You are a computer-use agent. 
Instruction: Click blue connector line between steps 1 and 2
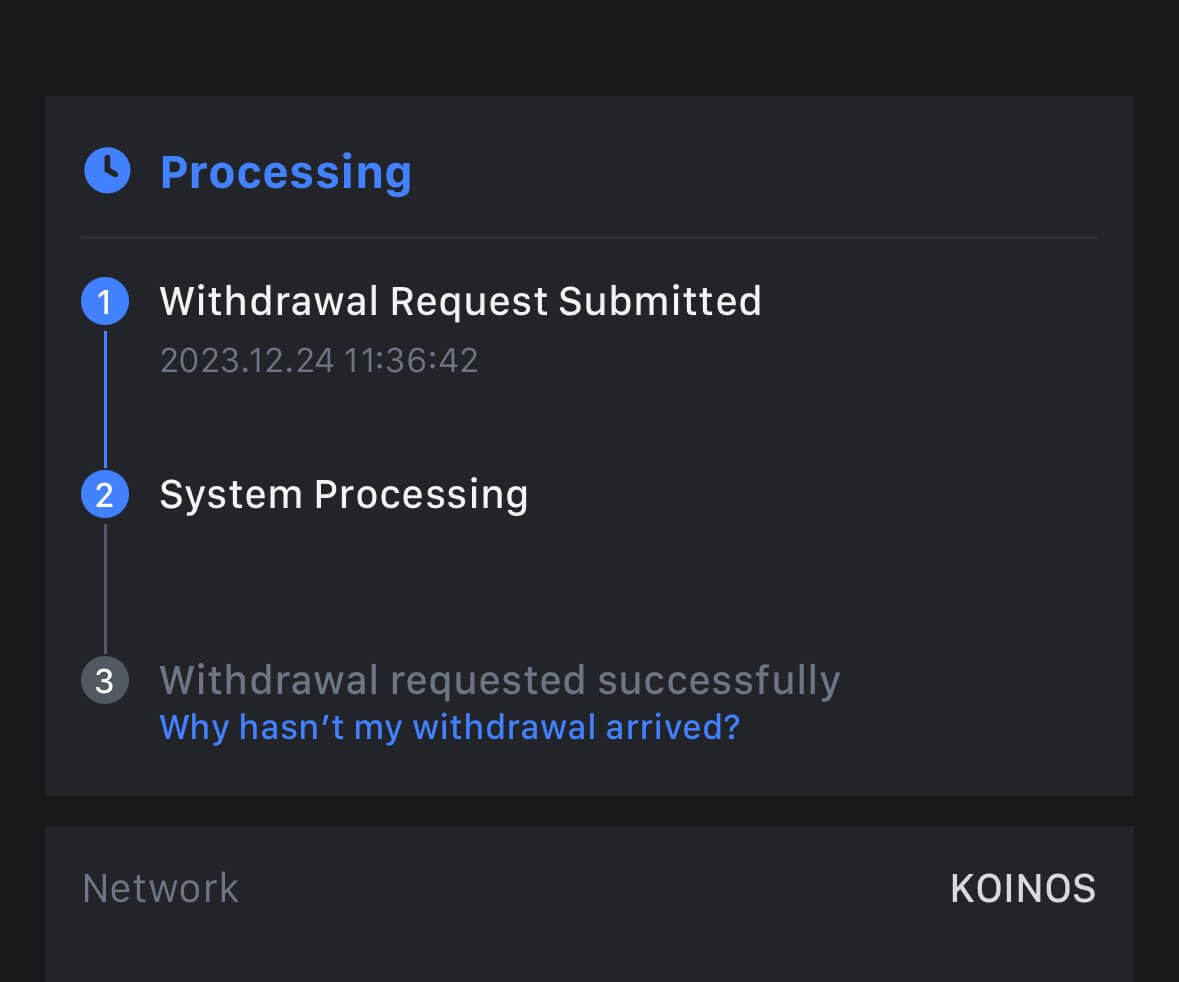tap(105, 398)
